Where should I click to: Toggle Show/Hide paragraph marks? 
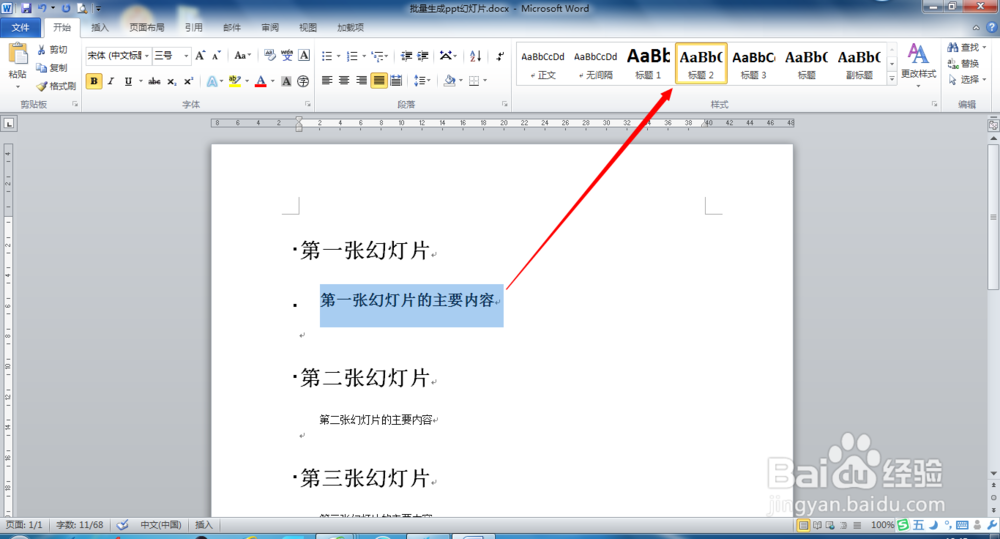(x=500, y=56)
